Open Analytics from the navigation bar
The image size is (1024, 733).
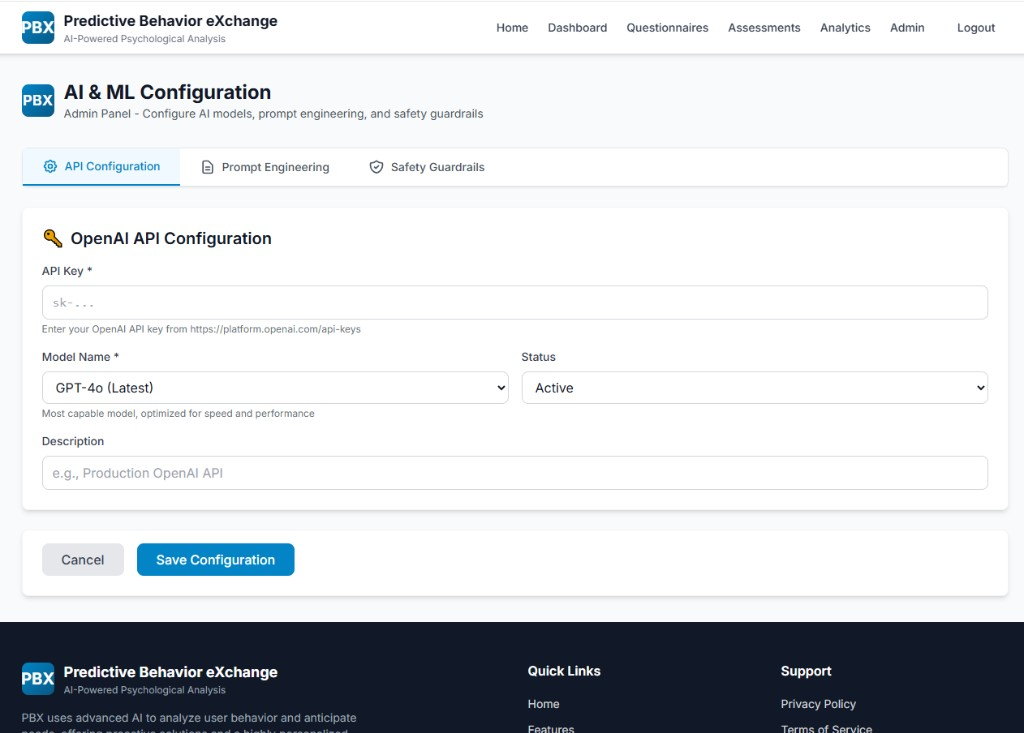pos(845,27)
